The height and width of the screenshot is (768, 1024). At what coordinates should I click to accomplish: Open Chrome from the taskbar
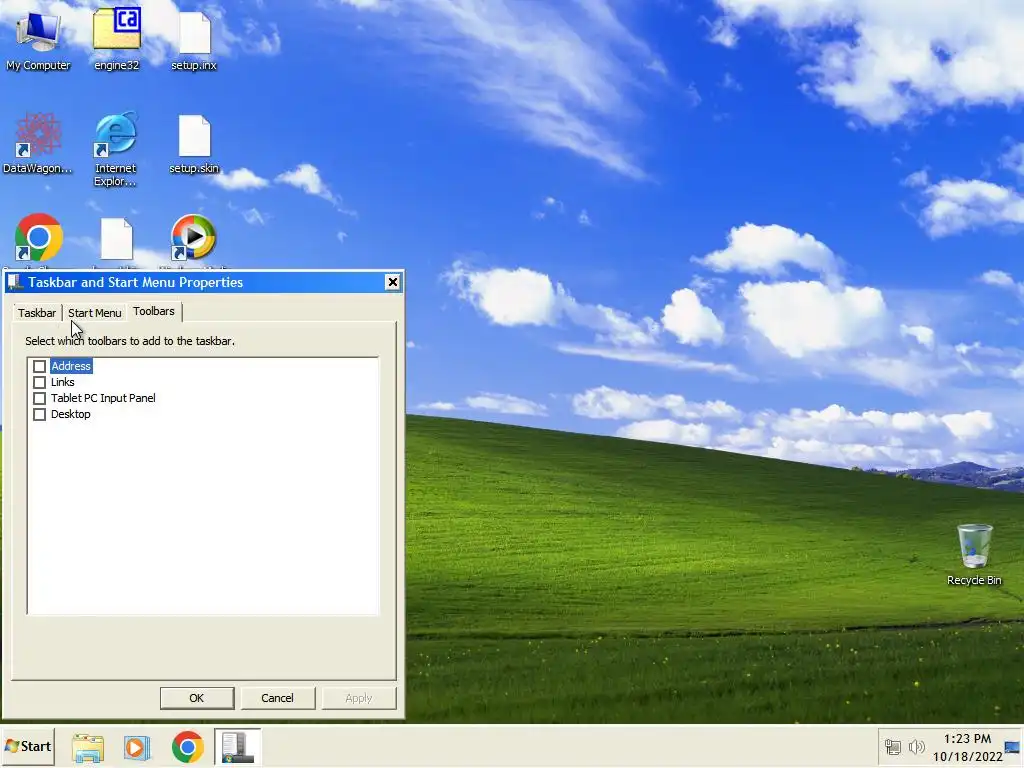coord(187,747)
